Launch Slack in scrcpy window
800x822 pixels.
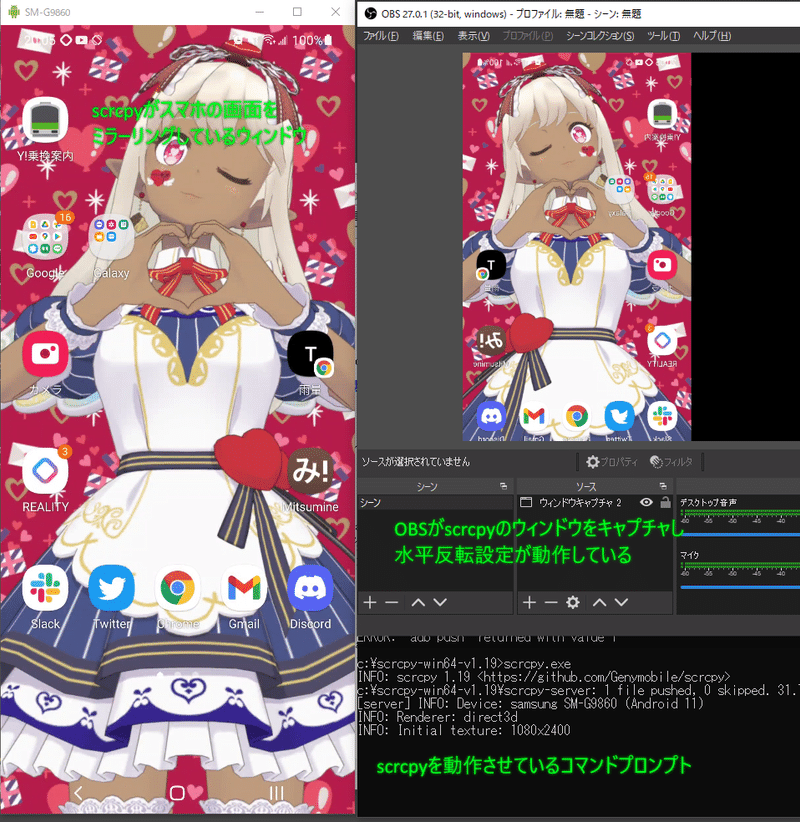[45, 588]
